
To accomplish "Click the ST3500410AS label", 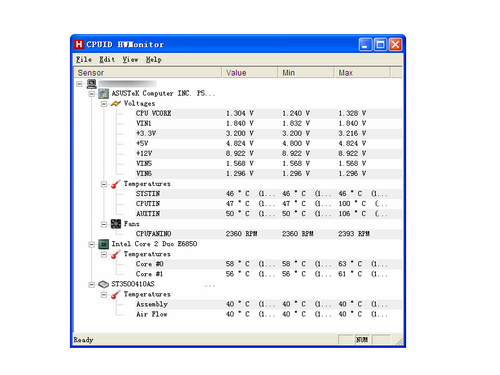I will [x=133, y=284].
